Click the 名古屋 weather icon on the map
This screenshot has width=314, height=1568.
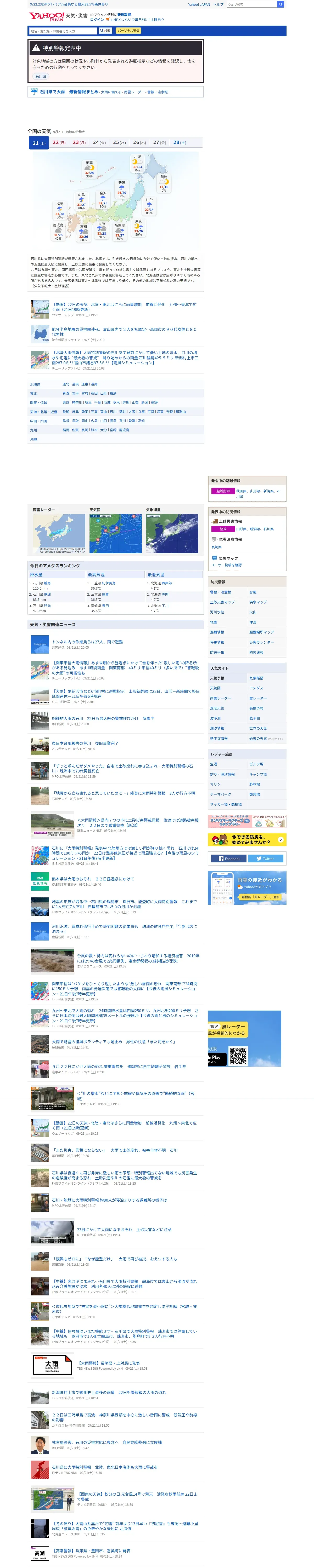120,230
